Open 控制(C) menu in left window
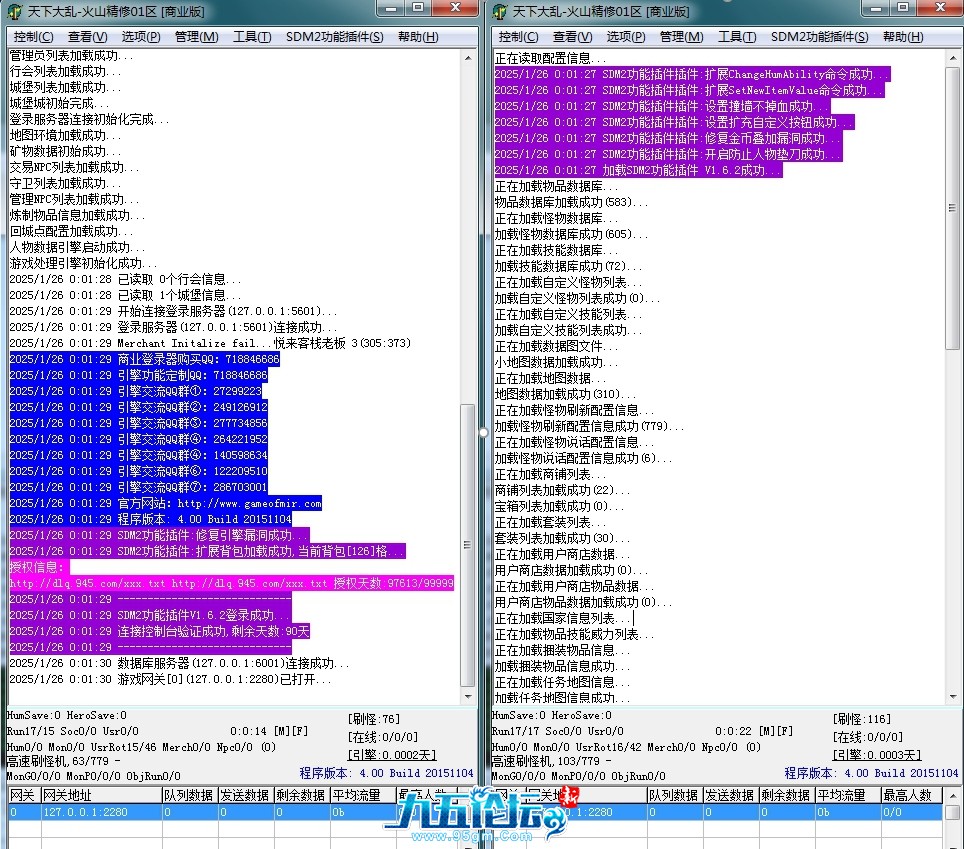This screenshot has width=964, height=849. [x=33, y=37]
